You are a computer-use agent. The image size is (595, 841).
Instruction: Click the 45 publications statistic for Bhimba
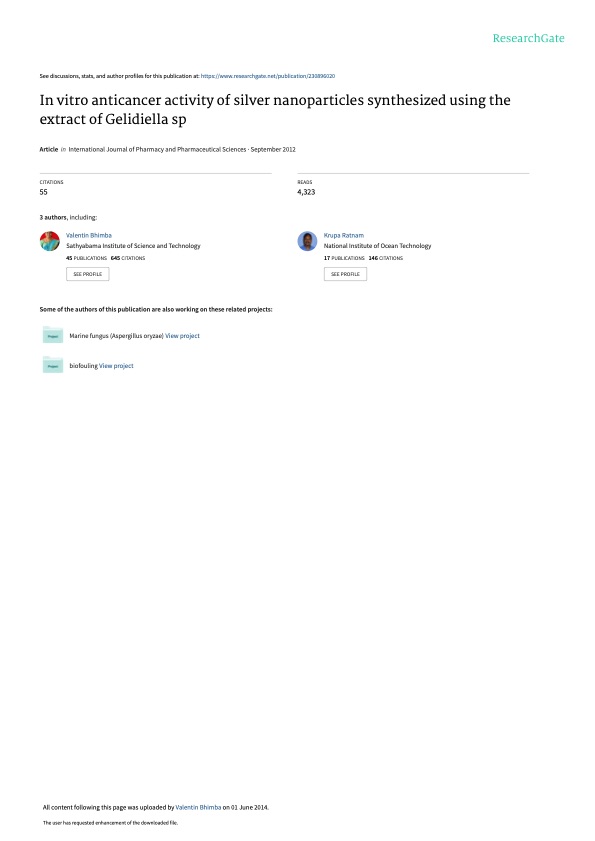86,258
